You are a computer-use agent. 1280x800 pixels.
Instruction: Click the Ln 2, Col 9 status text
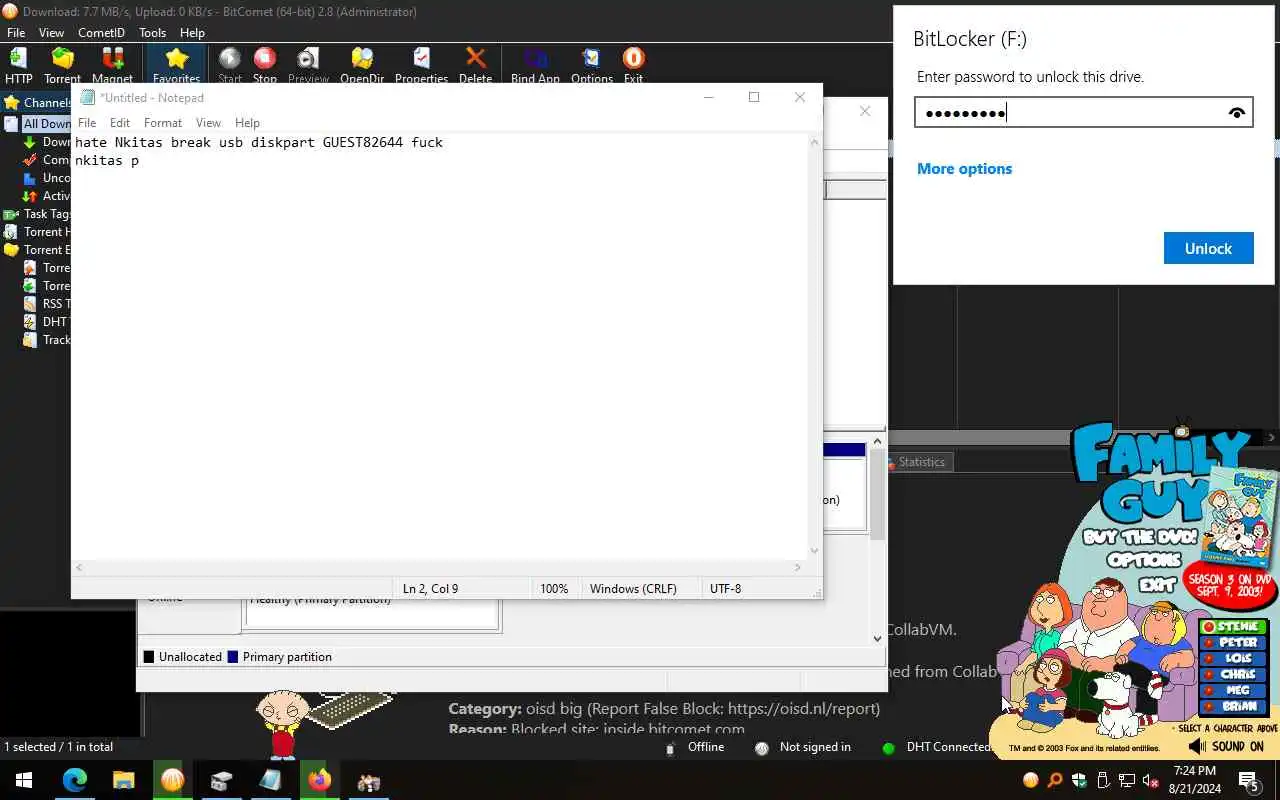click(x=430, y=589)
